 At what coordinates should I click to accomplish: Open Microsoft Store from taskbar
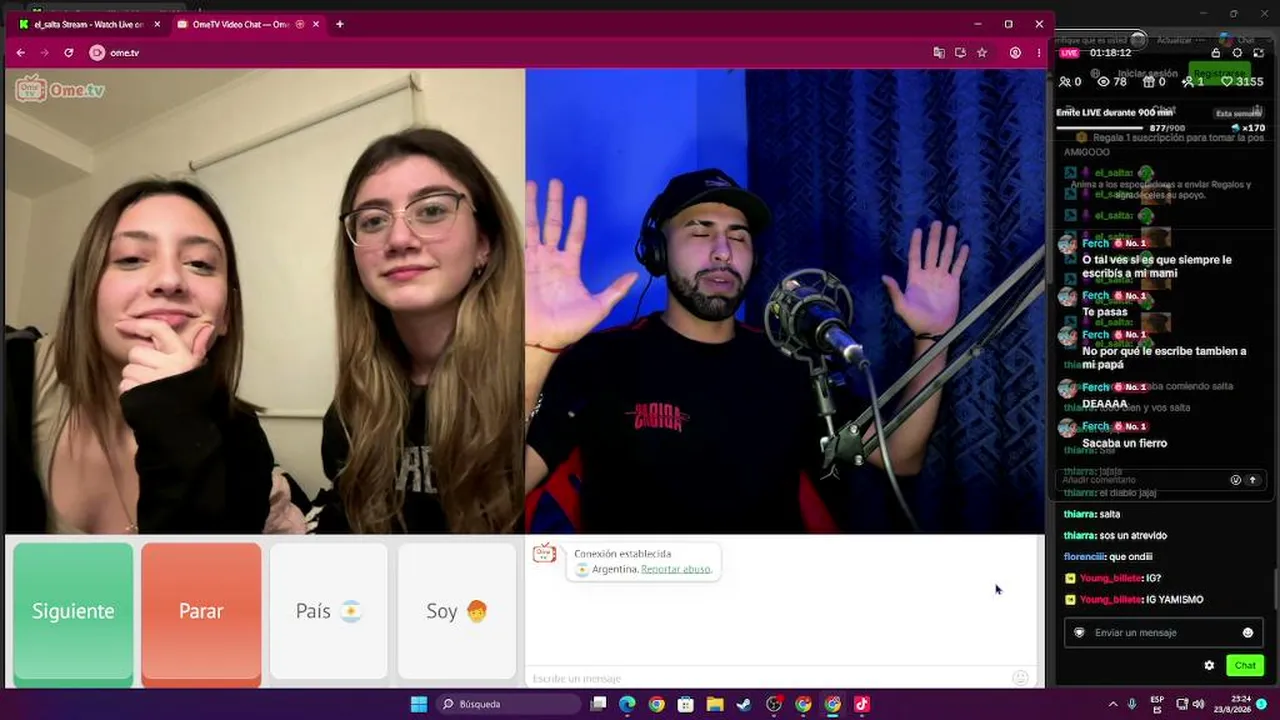(686, 704)
